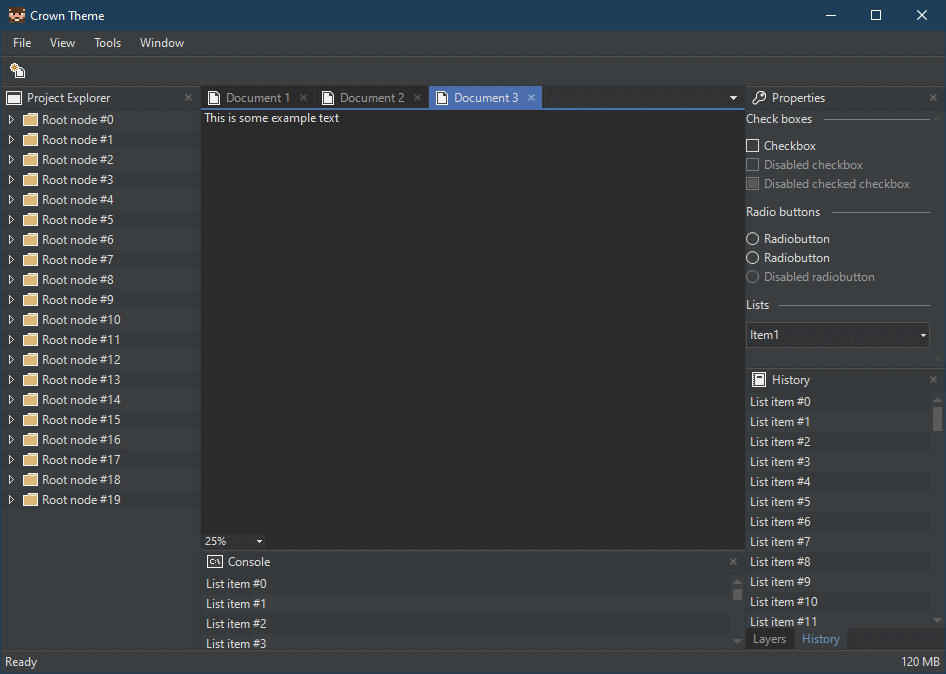Click the Project Explorer panel icon

point(14,98)
